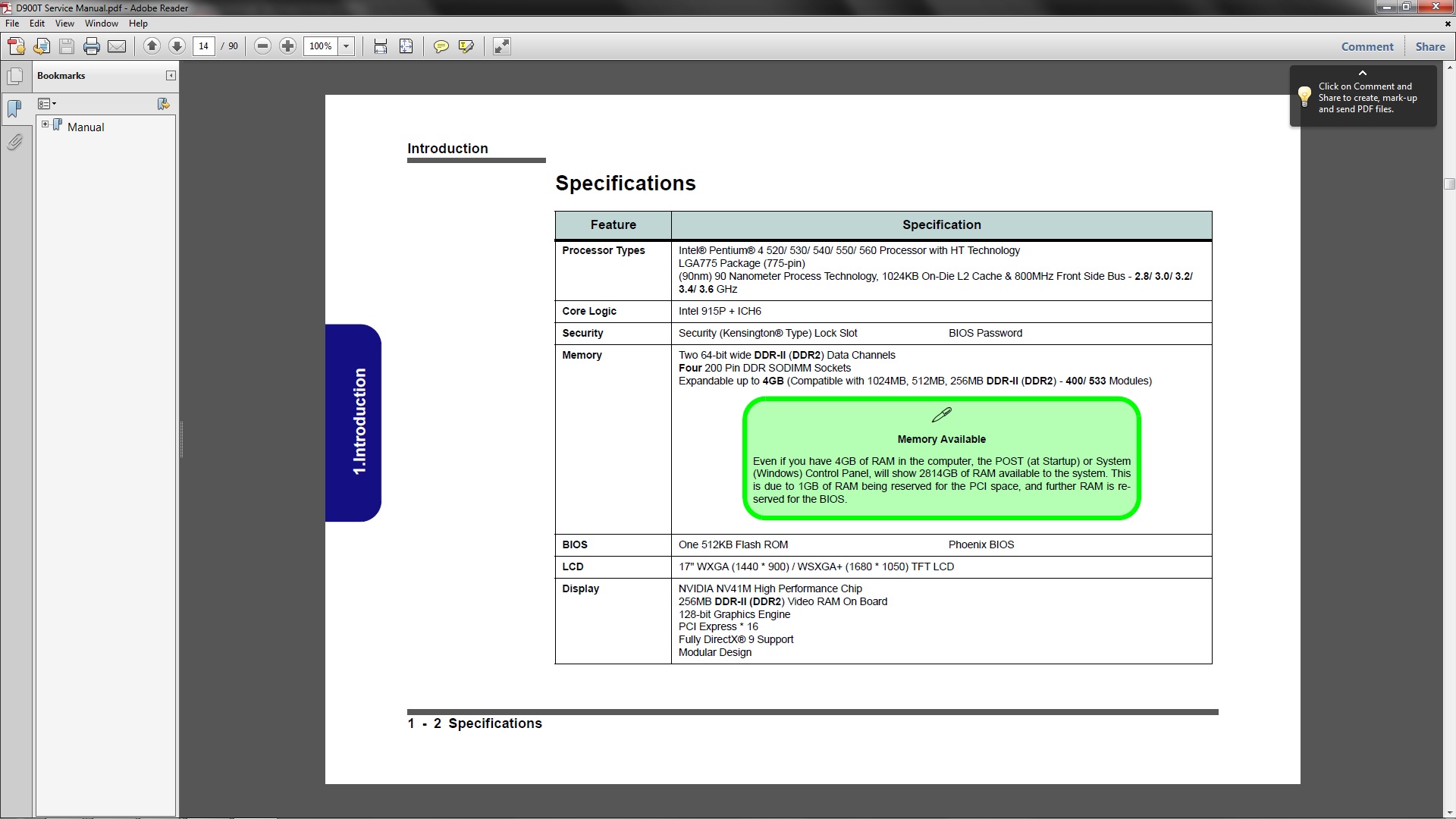1456x819 pixels.
Task: Open the Edit menu
Action: tap(37, 24)
